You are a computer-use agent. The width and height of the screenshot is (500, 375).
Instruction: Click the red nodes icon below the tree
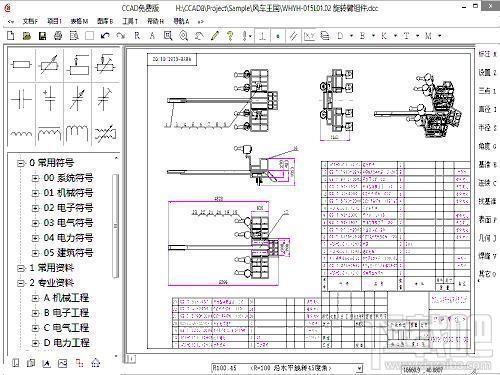(x=79, y=363)
